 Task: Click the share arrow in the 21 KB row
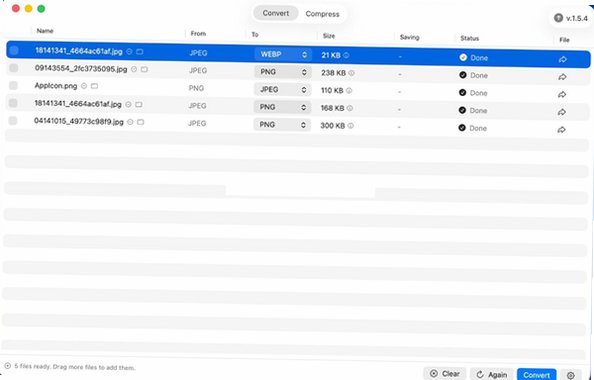point(563,59)
